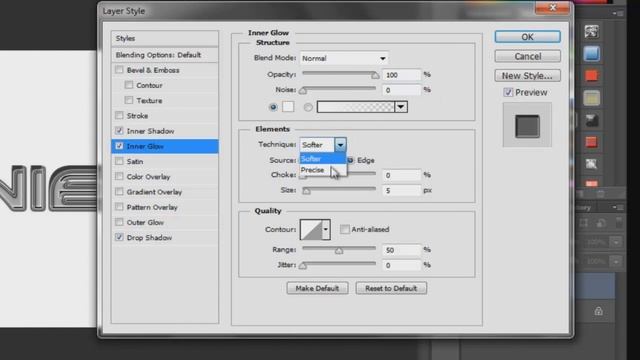Click the Range value field
This screenshot has height=360, width=640.
tap(401, 250)
